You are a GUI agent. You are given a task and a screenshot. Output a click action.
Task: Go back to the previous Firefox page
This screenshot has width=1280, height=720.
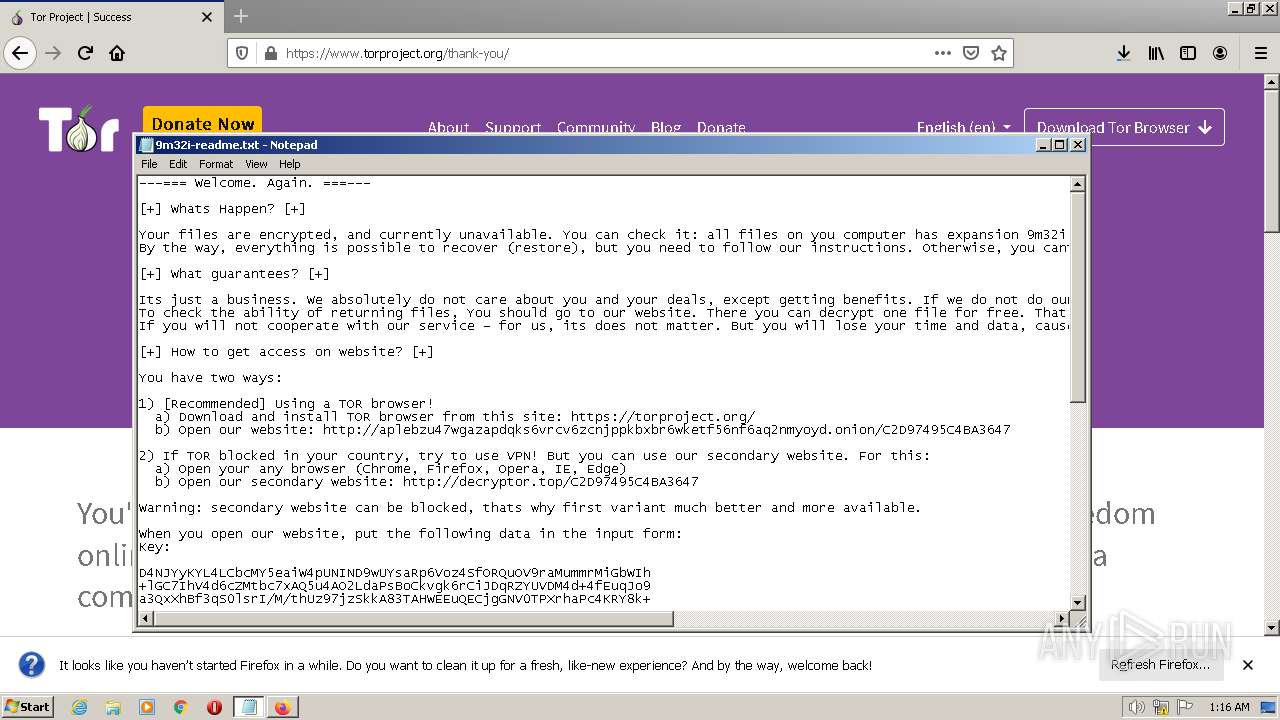20,53
